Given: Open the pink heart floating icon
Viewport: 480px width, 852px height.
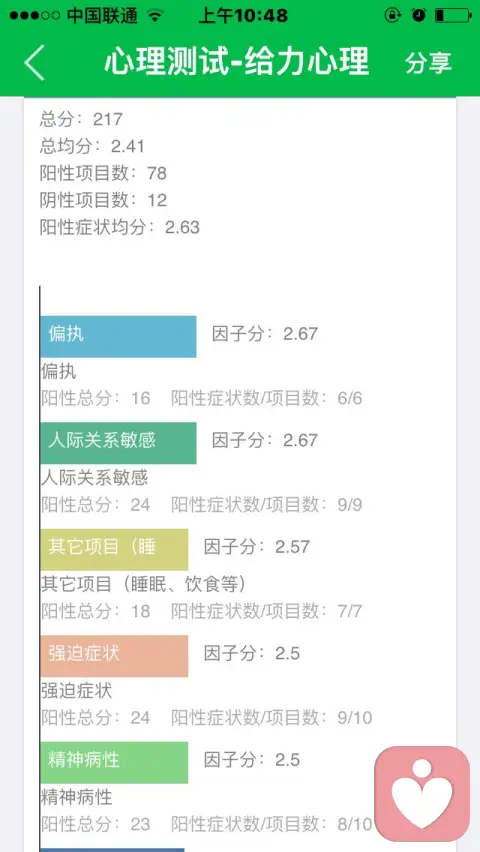Looking at the screenshot, I should pos(422,794).
